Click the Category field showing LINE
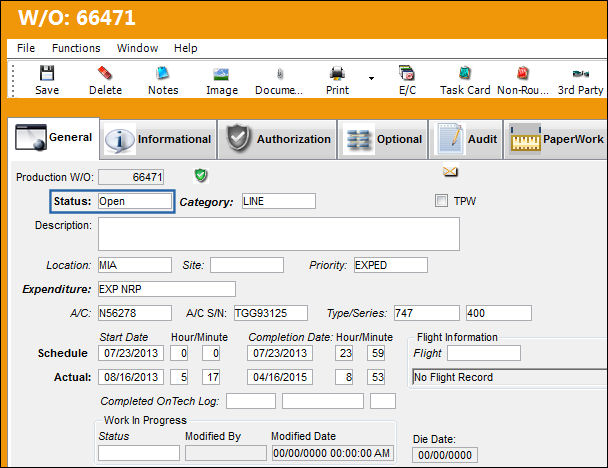 click(x=279, y=201)
